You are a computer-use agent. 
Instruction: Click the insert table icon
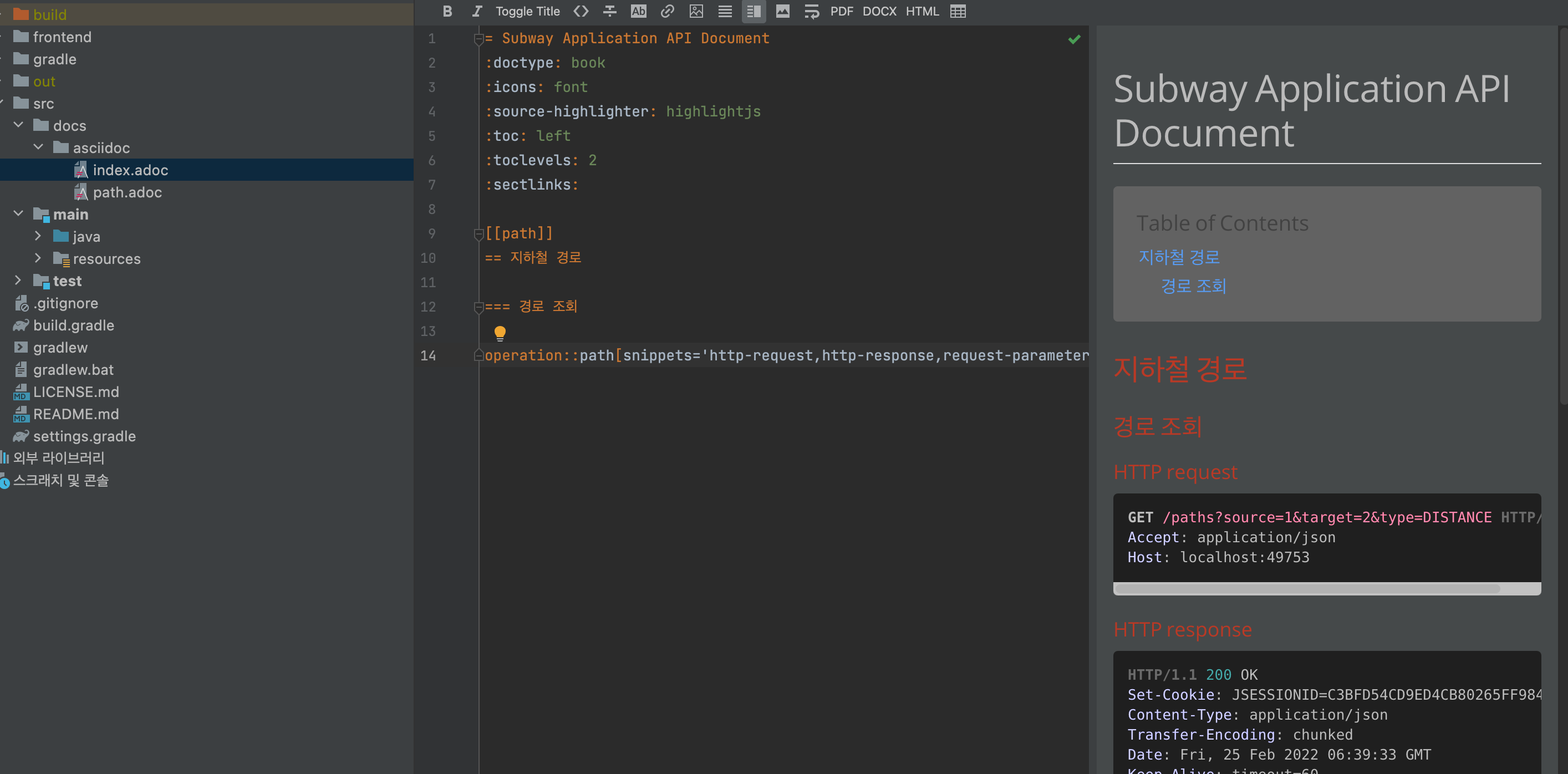(958, 11)
